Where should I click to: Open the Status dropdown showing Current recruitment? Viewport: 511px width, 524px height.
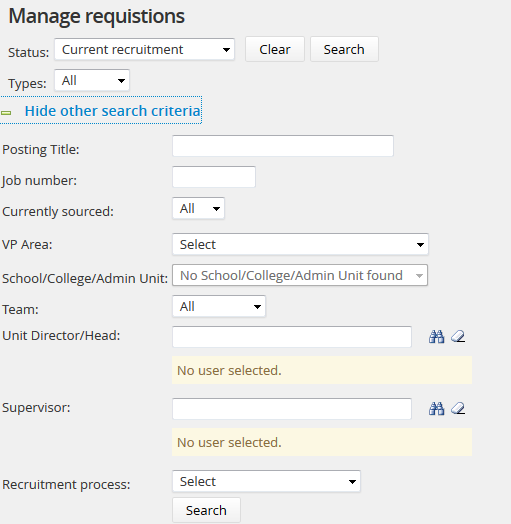point(144,49)
